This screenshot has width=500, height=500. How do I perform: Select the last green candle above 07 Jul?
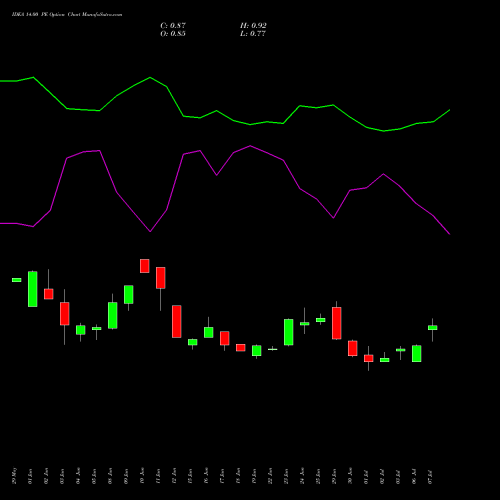click(x=433, y=328)
